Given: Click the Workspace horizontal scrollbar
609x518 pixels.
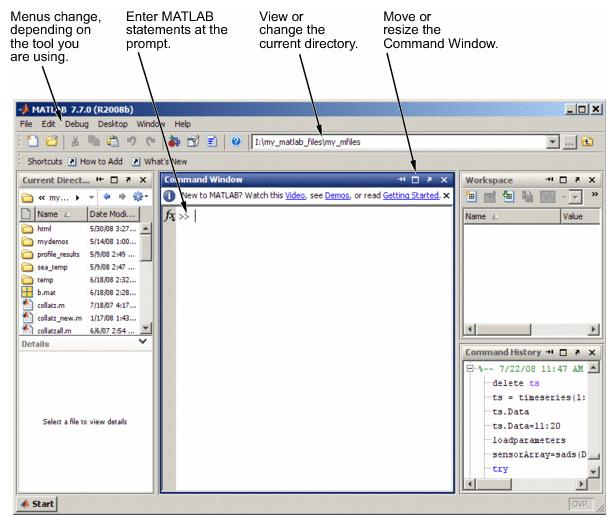Looking at the screenshot, I should pos(531,329).
